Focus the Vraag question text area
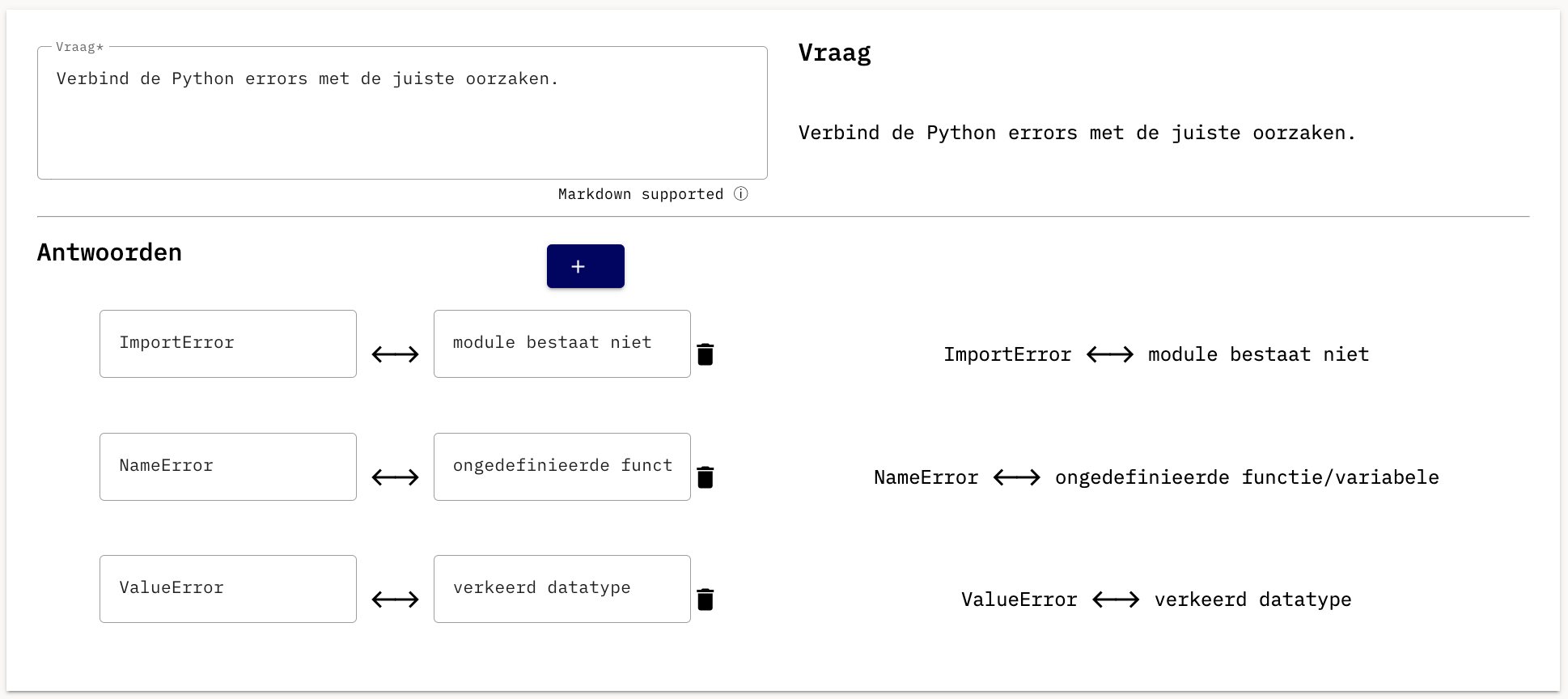This screenshot has width=1568, height=699. pyautogui.click(x=402, y=113)
